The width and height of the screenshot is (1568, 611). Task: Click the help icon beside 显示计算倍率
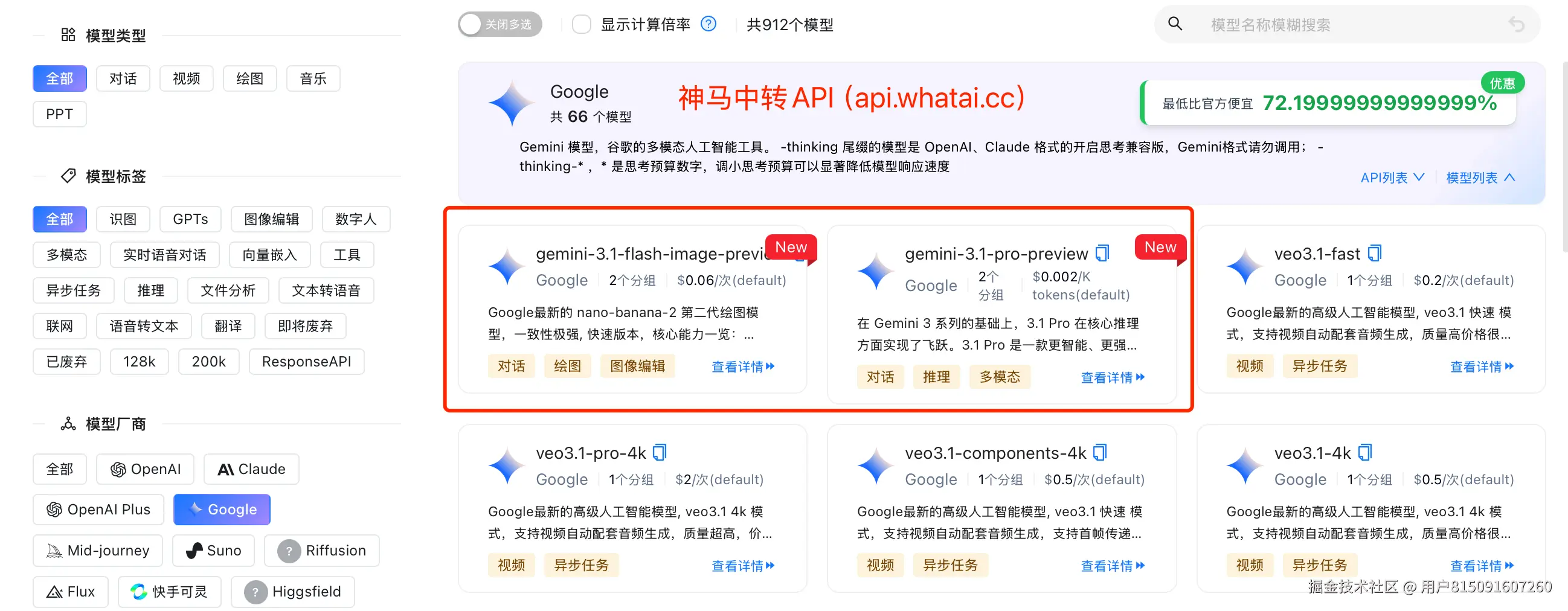pyautogui.click(x=708, y=24)
